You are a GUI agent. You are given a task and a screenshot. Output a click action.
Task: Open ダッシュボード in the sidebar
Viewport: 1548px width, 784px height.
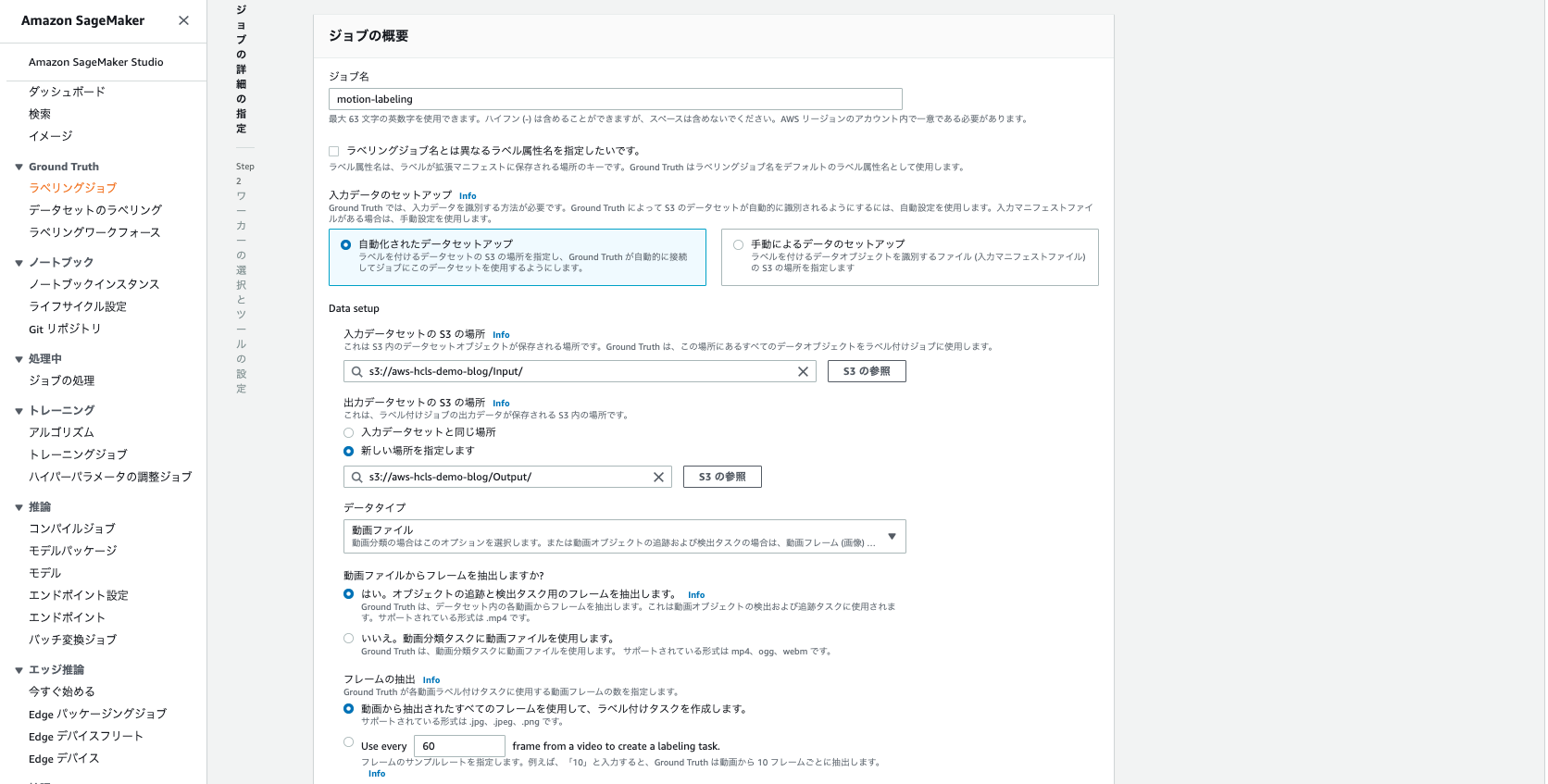click(x=67, y=92)
